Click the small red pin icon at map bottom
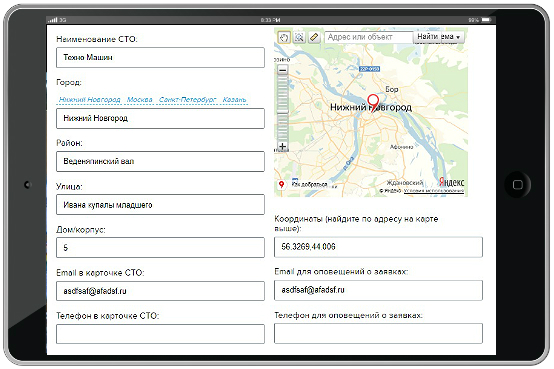 (x=281, y=184)
